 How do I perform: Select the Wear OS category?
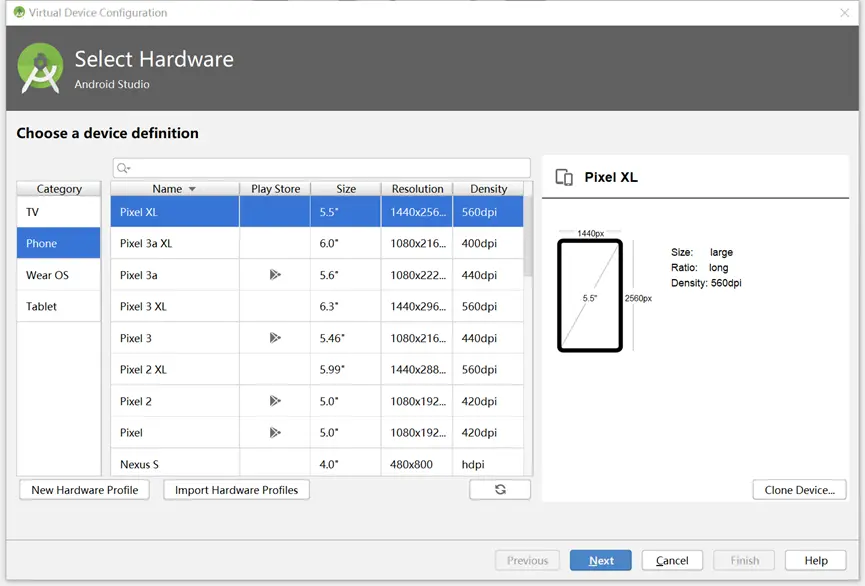pyautogui.click(x=58, y=275)
